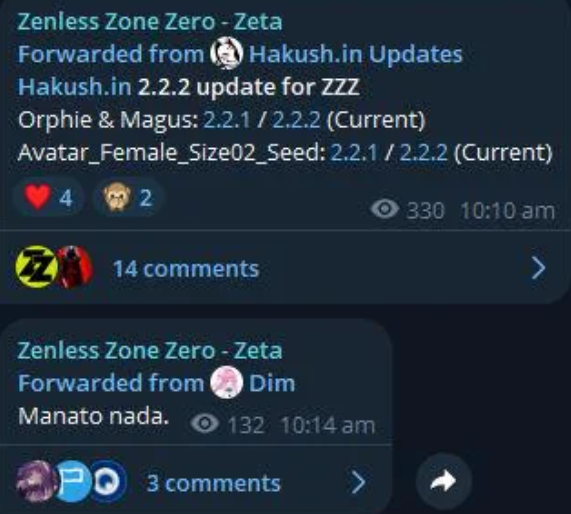Toggle the monkey emoji reaction
The width and height of the screenshot is (571, 514).
click(127, 198)
